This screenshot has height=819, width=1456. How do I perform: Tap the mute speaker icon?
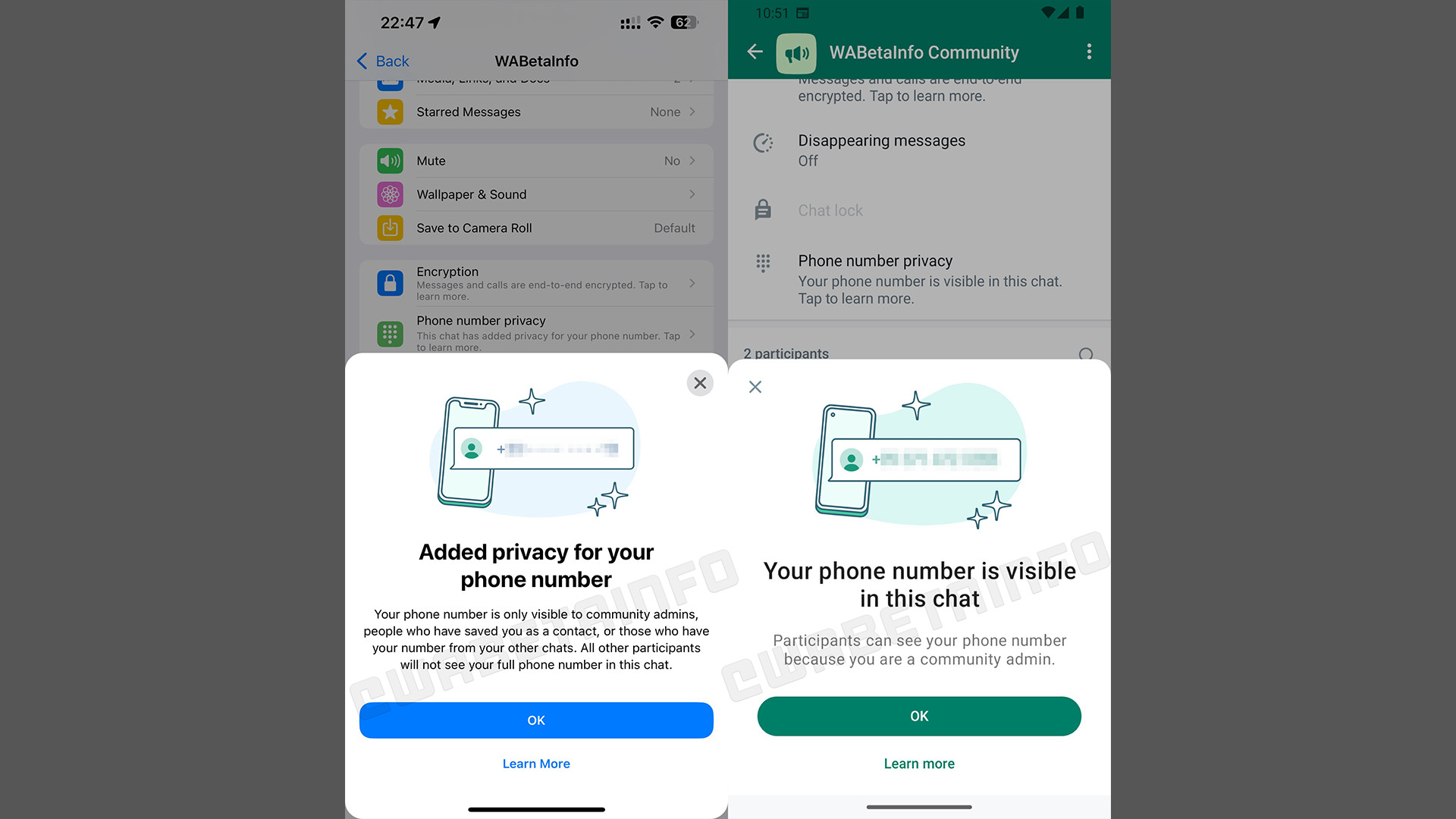pos(390,160)
